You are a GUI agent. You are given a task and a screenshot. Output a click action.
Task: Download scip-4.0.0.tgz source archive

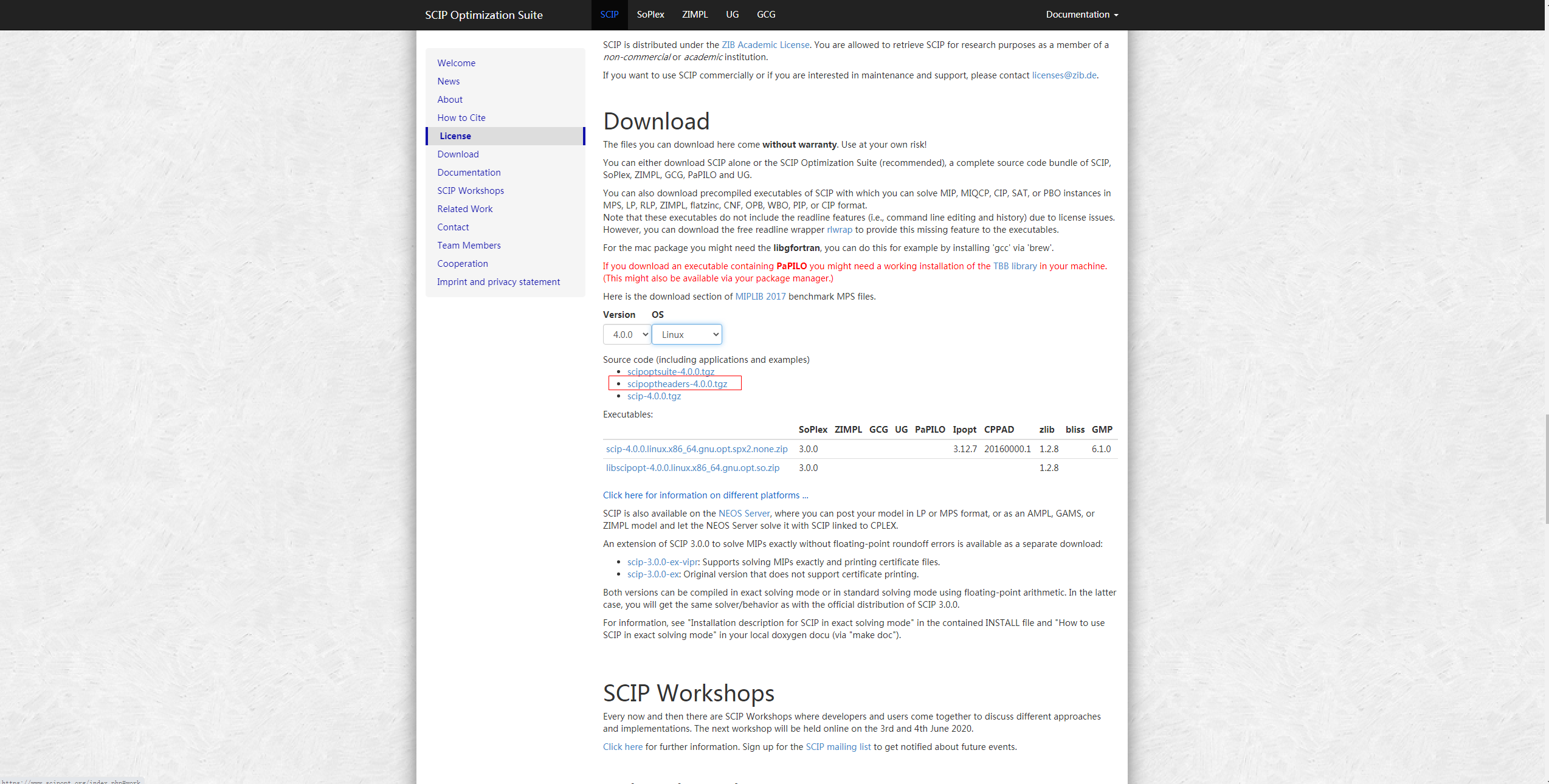pyautogui.click(x=654, y=396)
